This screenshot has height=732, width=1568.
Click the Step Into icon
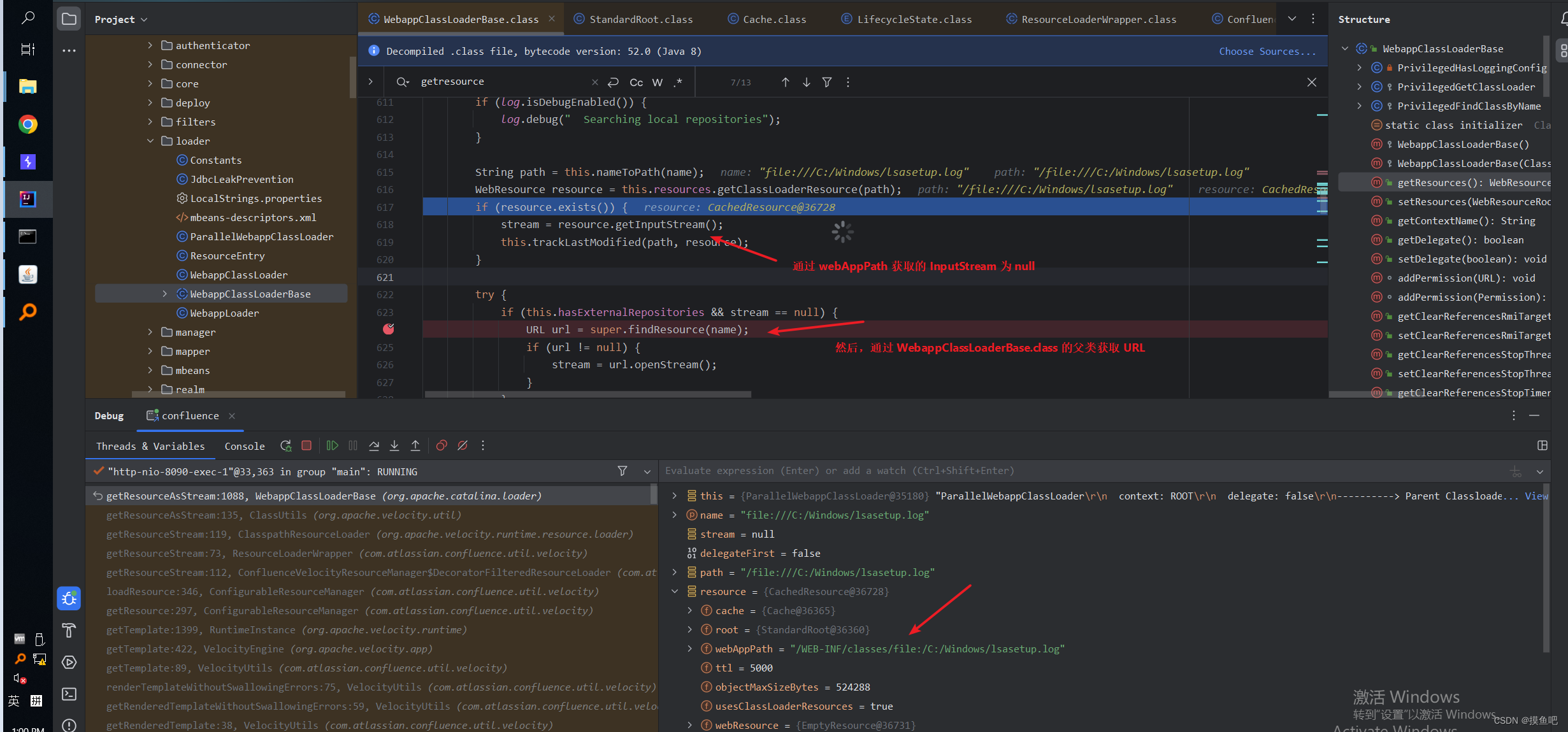(x=394, y=445)
